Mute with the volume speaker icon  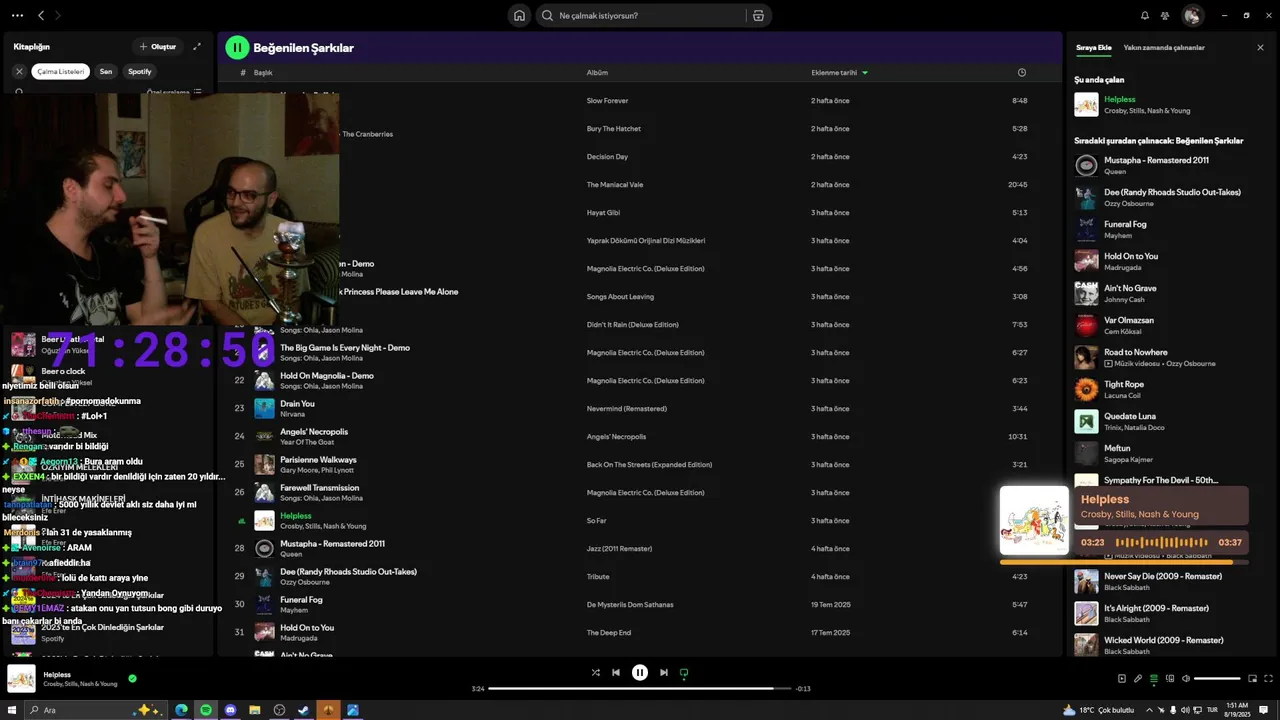(1186, 678)
